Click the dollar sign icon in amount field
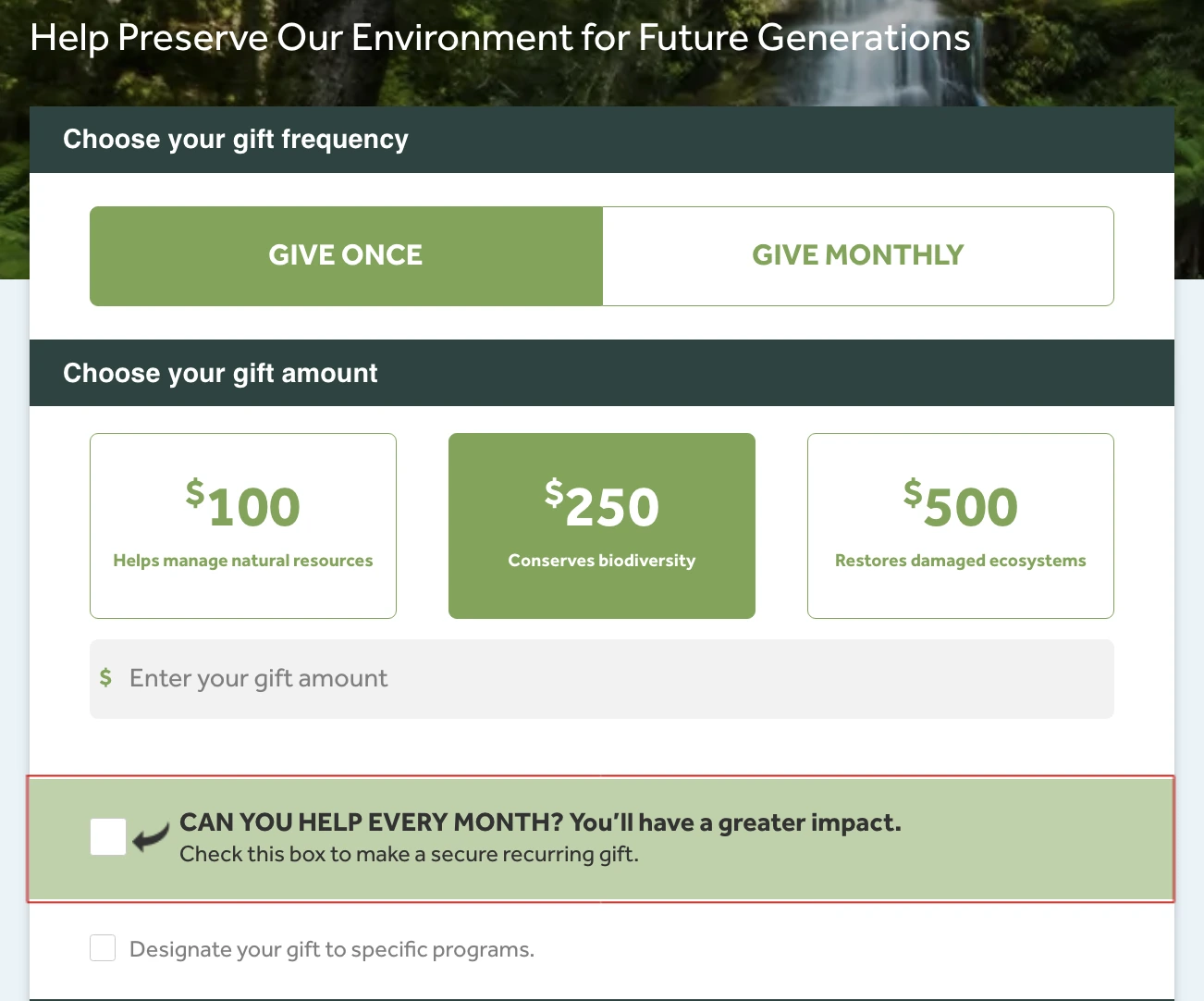1204x1001 pixels. click(x=106, y=678)
